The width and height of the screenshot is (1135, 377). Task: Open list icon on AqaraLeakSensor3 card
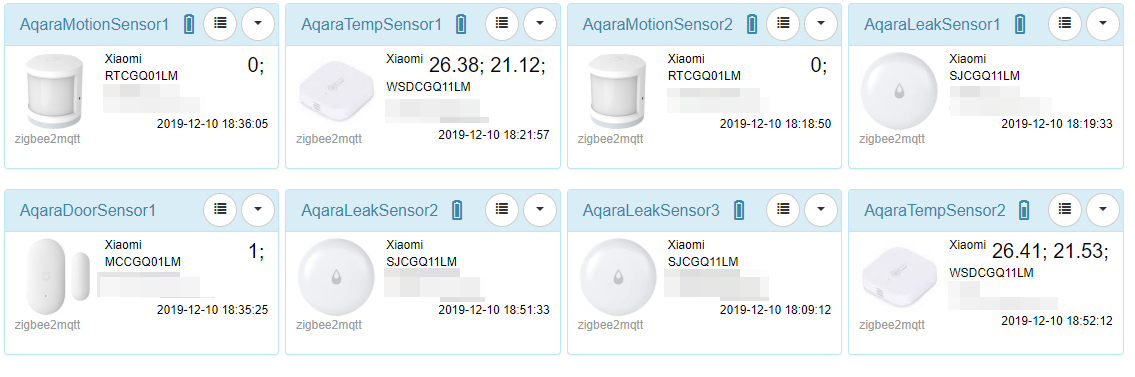pos(783,210)
